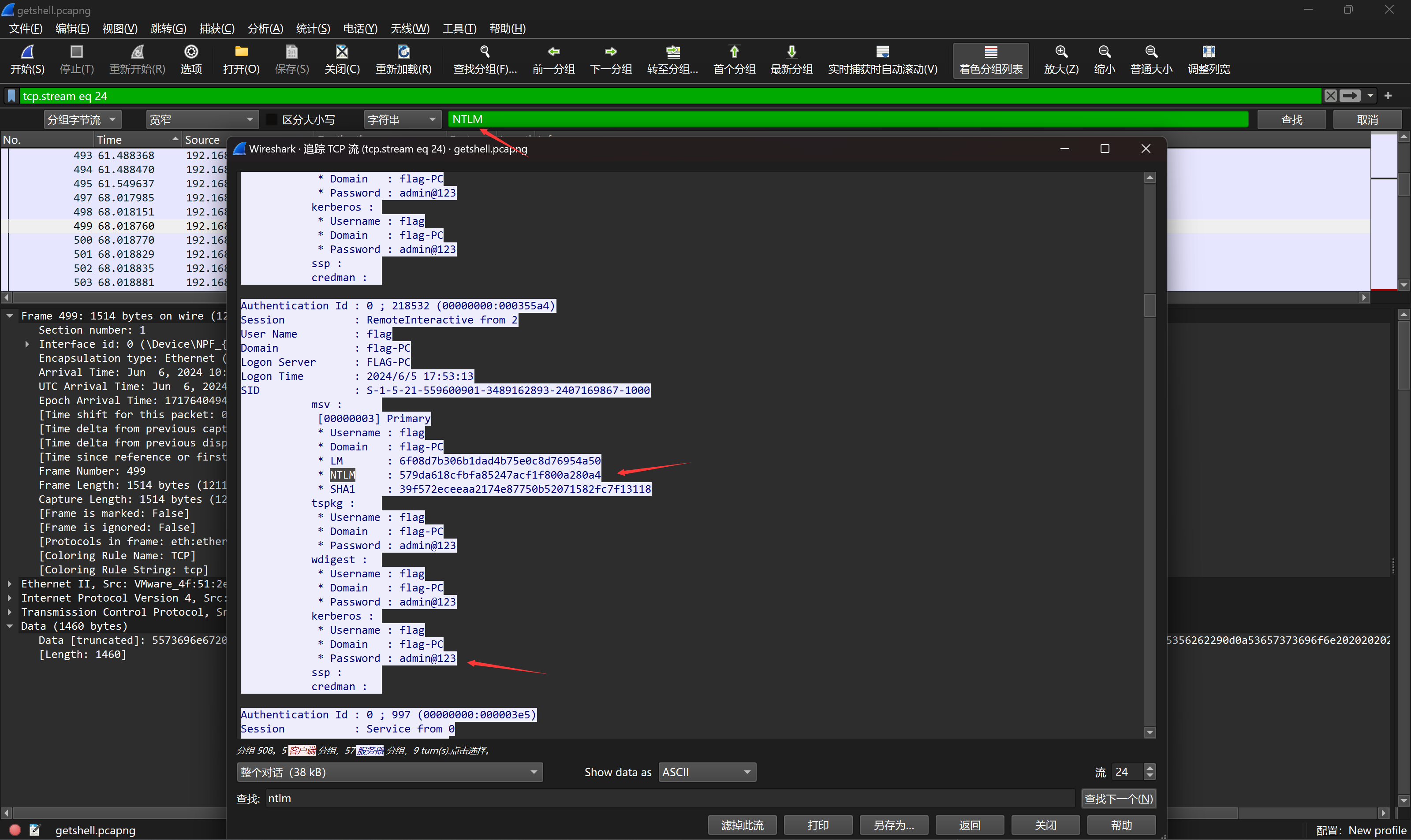Viewport: 1411px width, 840px height.
Task: Click the filter bookmark icon
Action: coord(11,96)
